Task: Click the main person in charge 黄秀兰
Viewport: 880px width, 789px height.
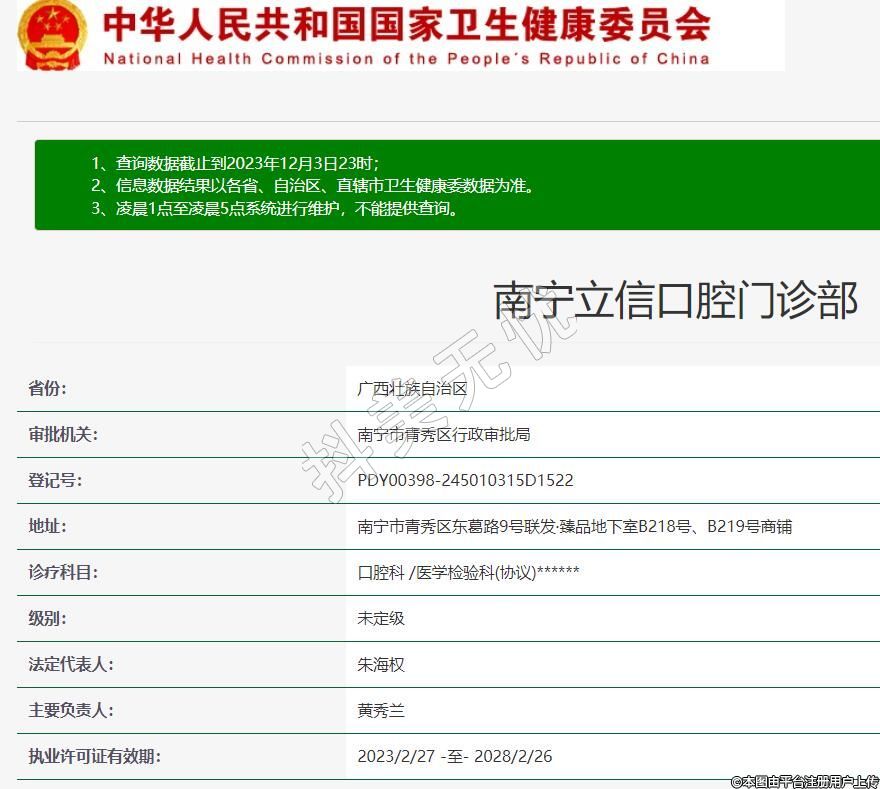Action: point(381,710)
